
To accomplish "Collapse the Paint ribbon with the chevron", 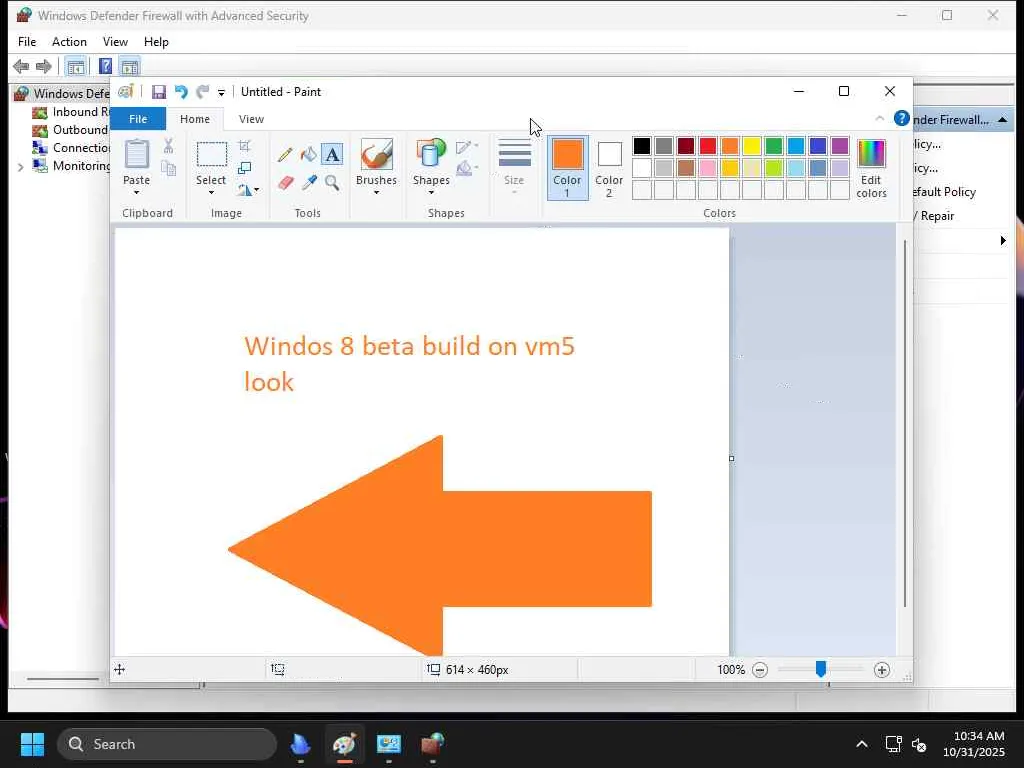I will click(879, 118).
